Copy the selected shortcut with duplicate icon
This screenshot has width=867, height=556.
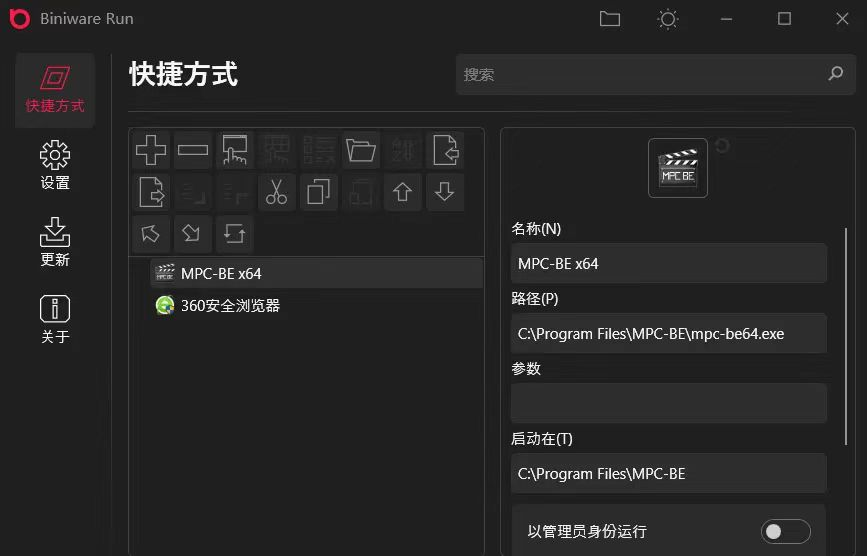click(318, 192)
